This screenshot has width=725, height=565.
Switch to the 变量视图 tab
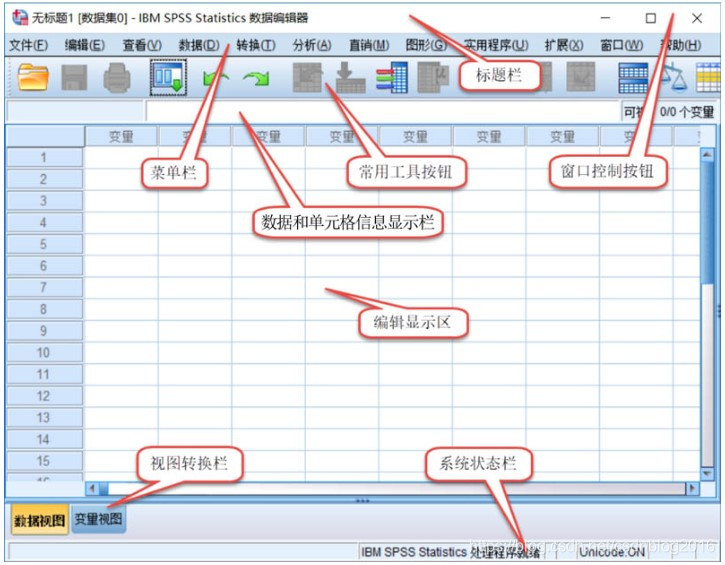98,519
